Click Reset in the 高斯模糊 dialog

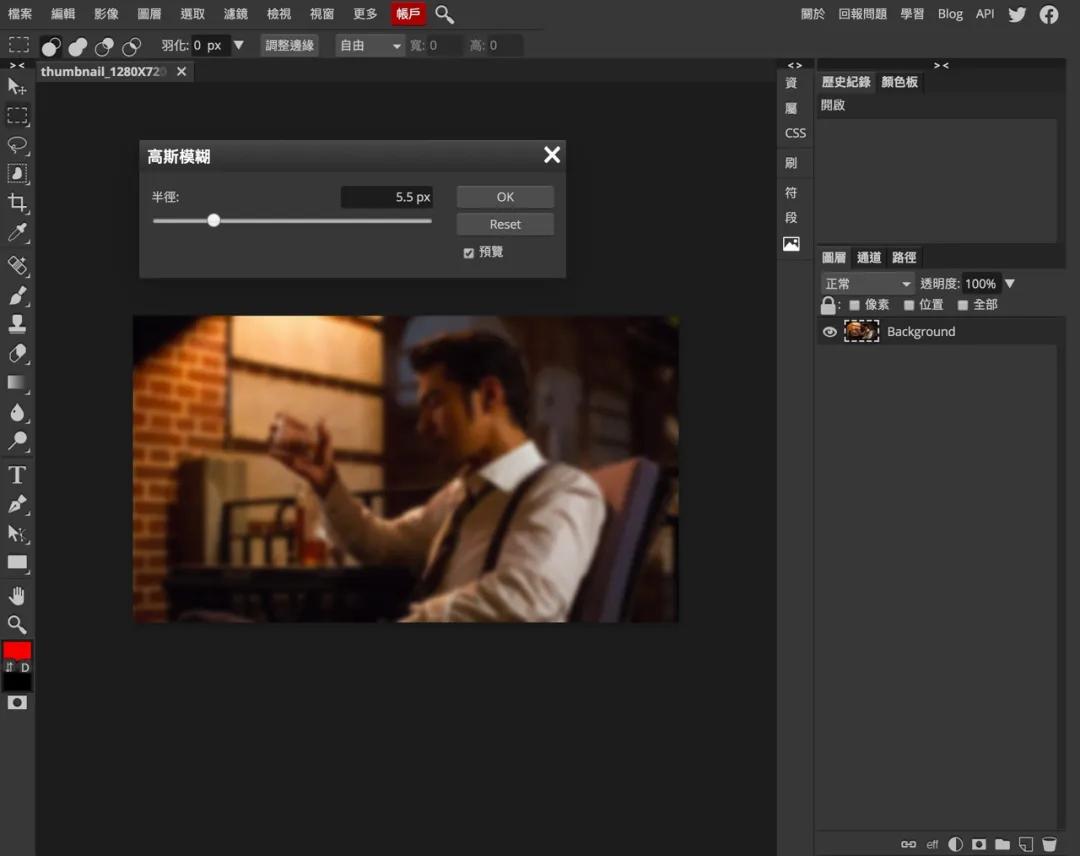(x=504, y=224)
